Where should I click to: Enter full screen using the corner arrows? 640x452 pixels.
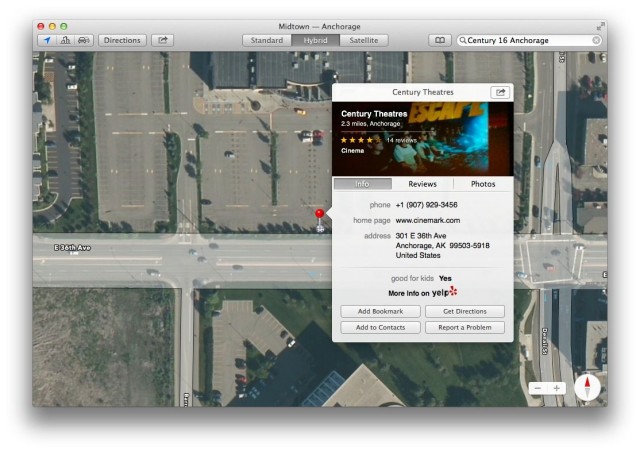601,25
